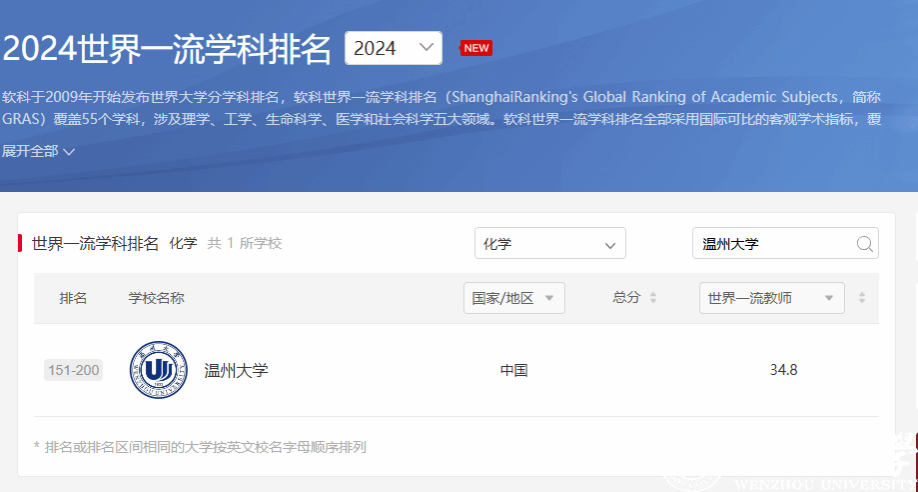The width and height of the screenshot is (918, 492).
Task: Click the Wenzhou University round logo
Action: click(158, 370)
